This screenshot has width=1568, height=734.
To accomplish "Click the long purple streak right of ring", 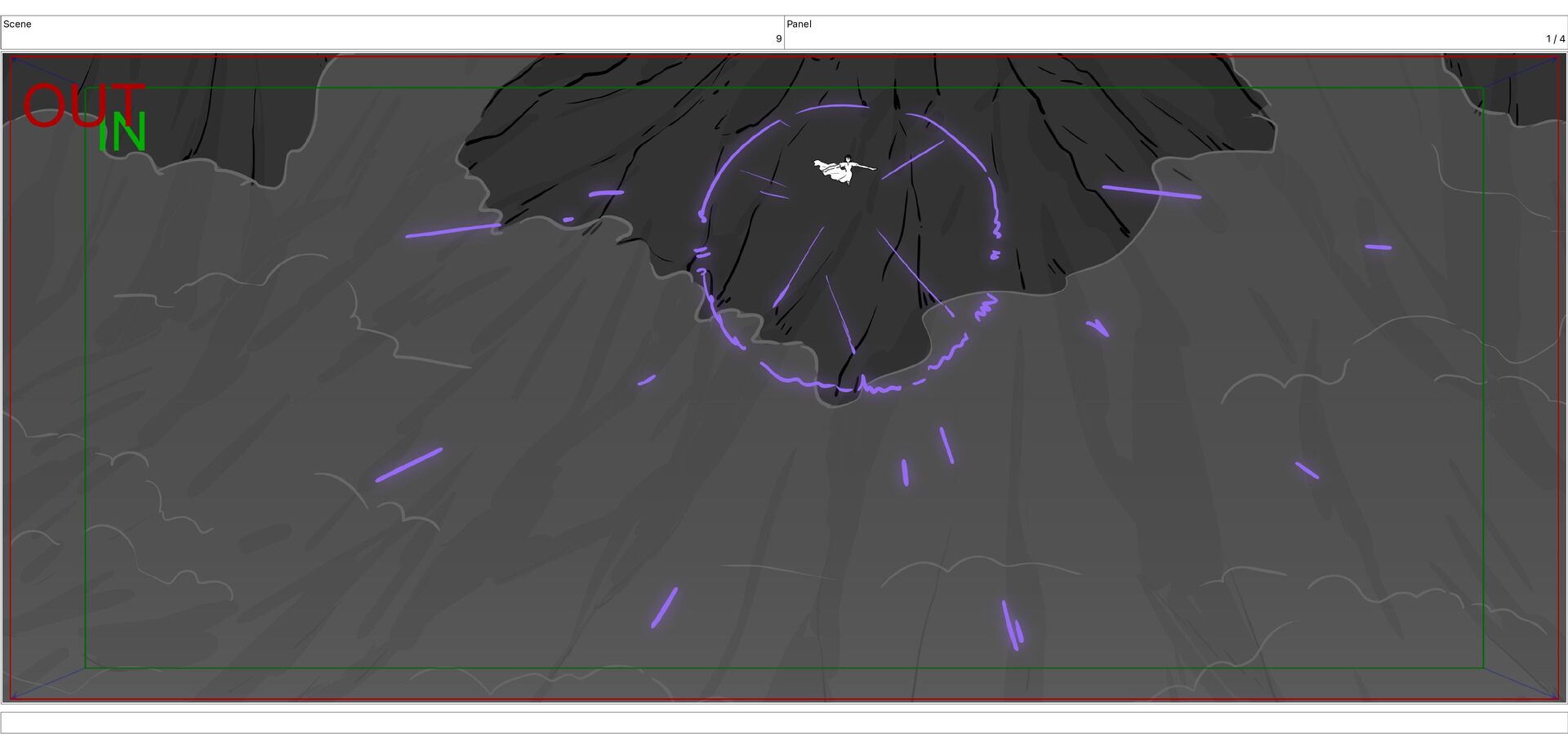I will pos(1151,192).
